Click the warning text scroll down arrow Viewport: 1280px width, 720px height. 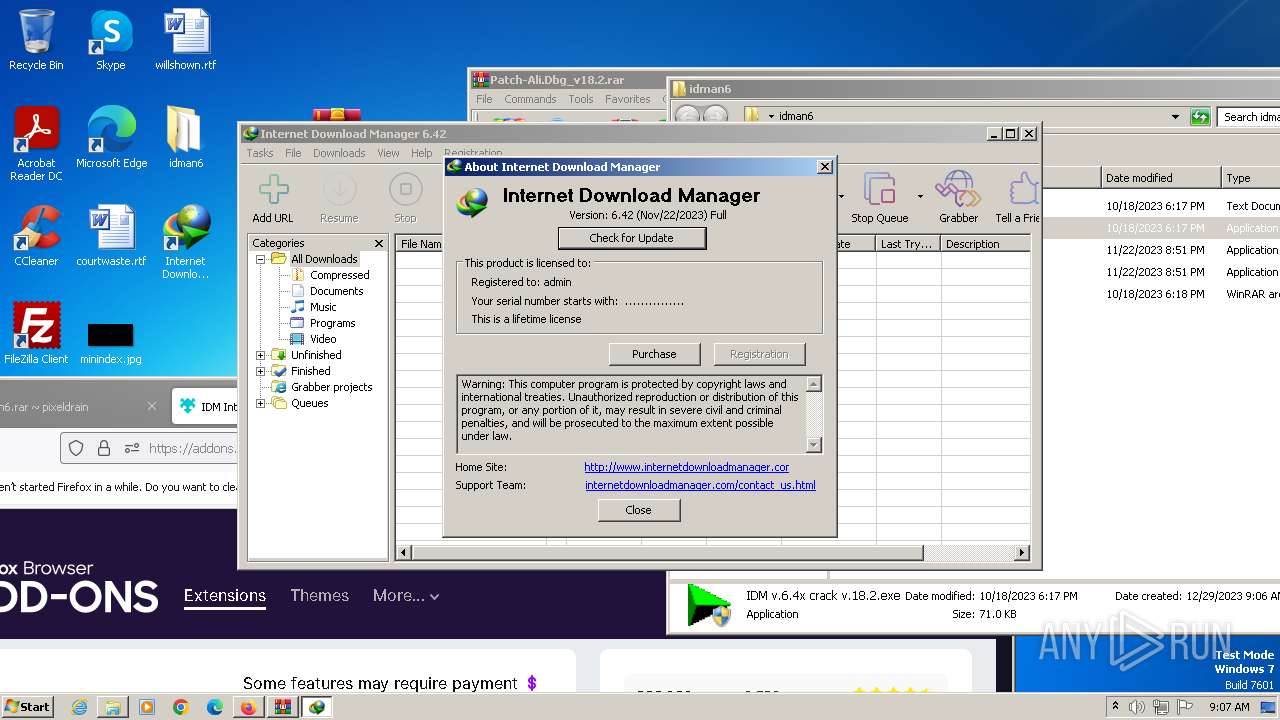pos(814,445)
